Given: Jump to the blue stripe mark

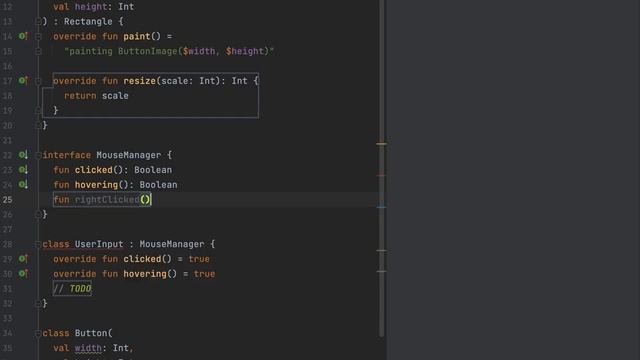Looking at the screenshot, I should click(x=381, y=207).
